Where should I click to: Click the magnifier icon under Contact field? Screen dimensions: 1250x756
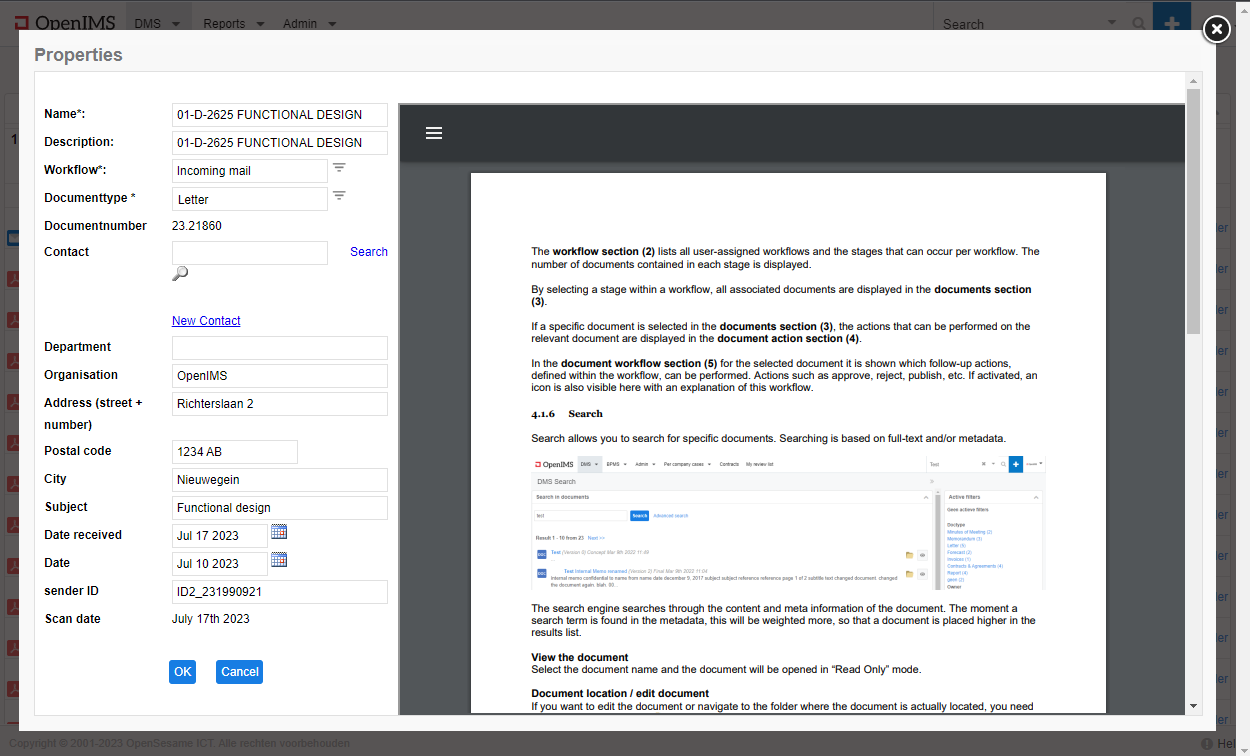[180, 274]
